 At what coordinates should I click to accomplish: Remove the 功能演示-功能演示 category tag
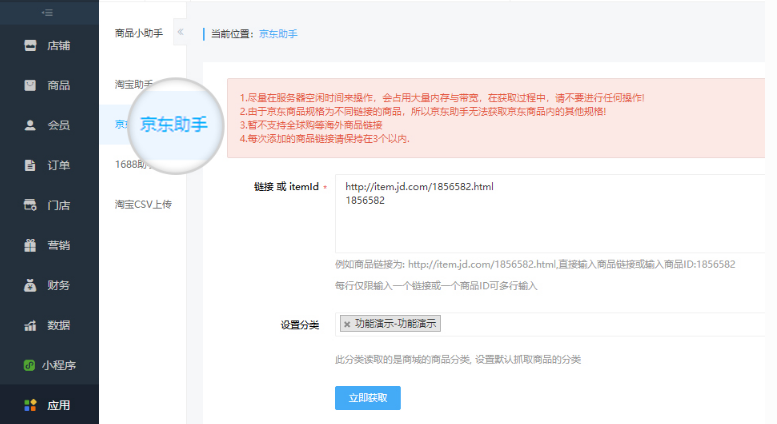point(347,324)
